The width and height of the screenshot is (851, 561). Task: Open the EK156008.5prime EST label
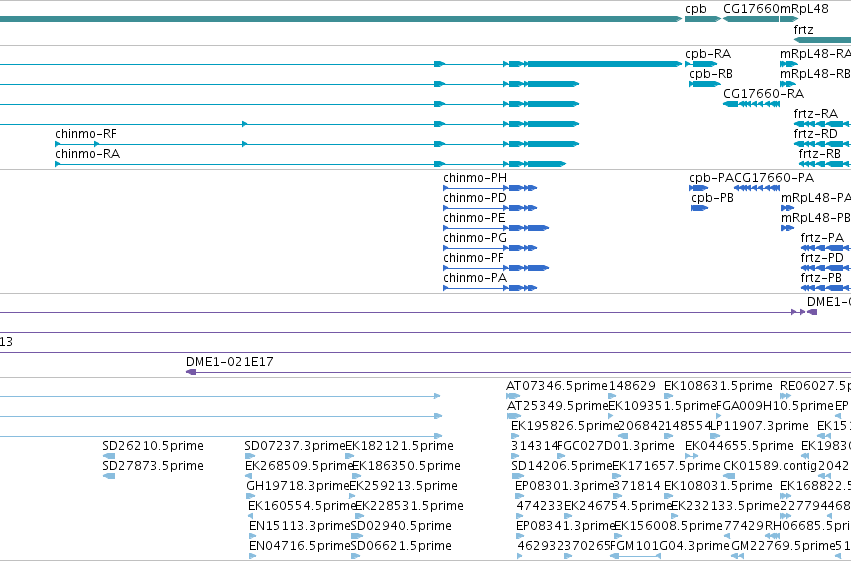[x=668, y=526]
